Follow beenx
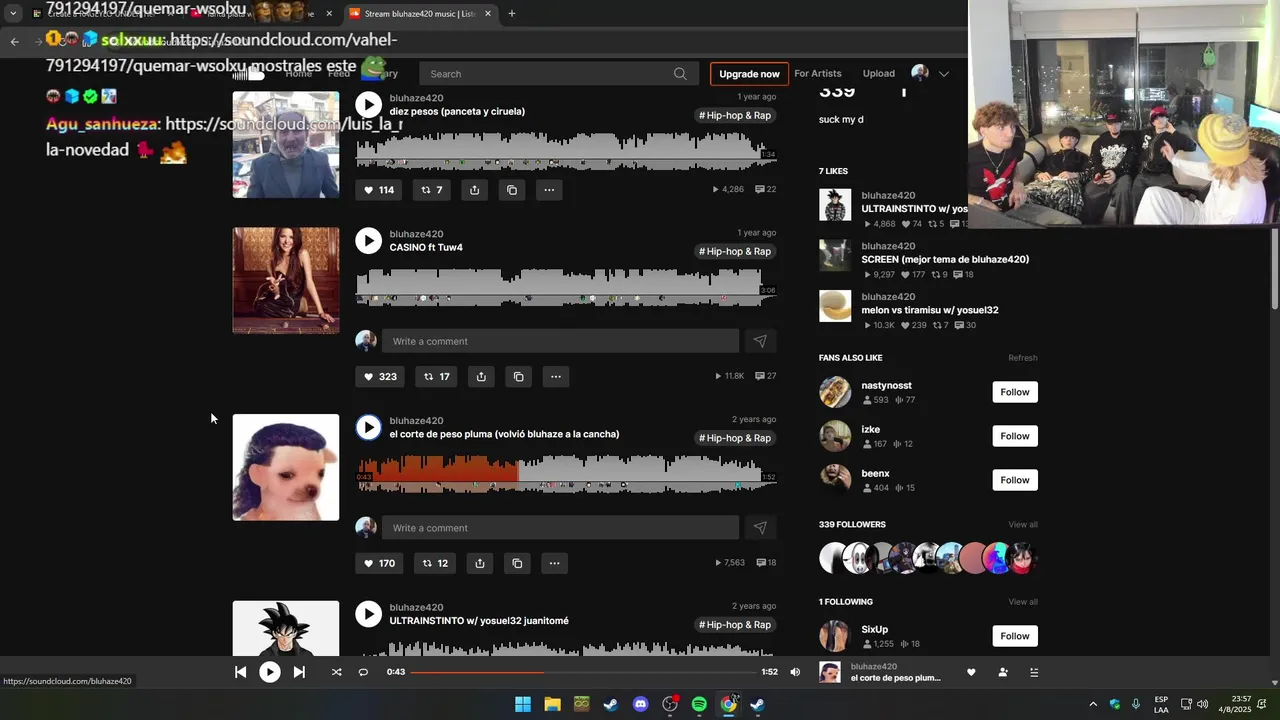The image size is (1280, 720). [x=1015, y=480]
